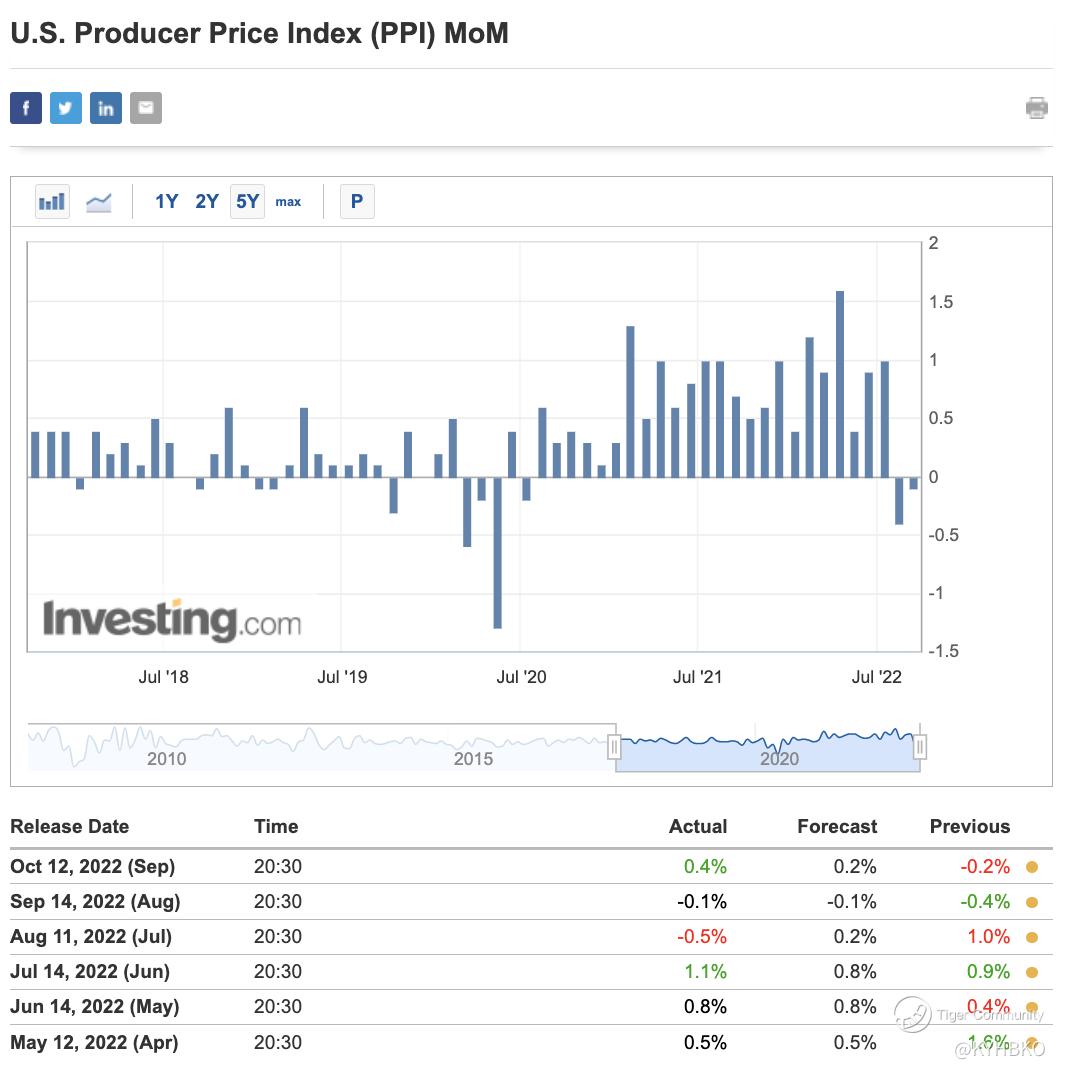Click the P chart option button
Image resolution: width=1066 pixels, height=1074 pixels.
pyautogui.click(x=357, y=202)
